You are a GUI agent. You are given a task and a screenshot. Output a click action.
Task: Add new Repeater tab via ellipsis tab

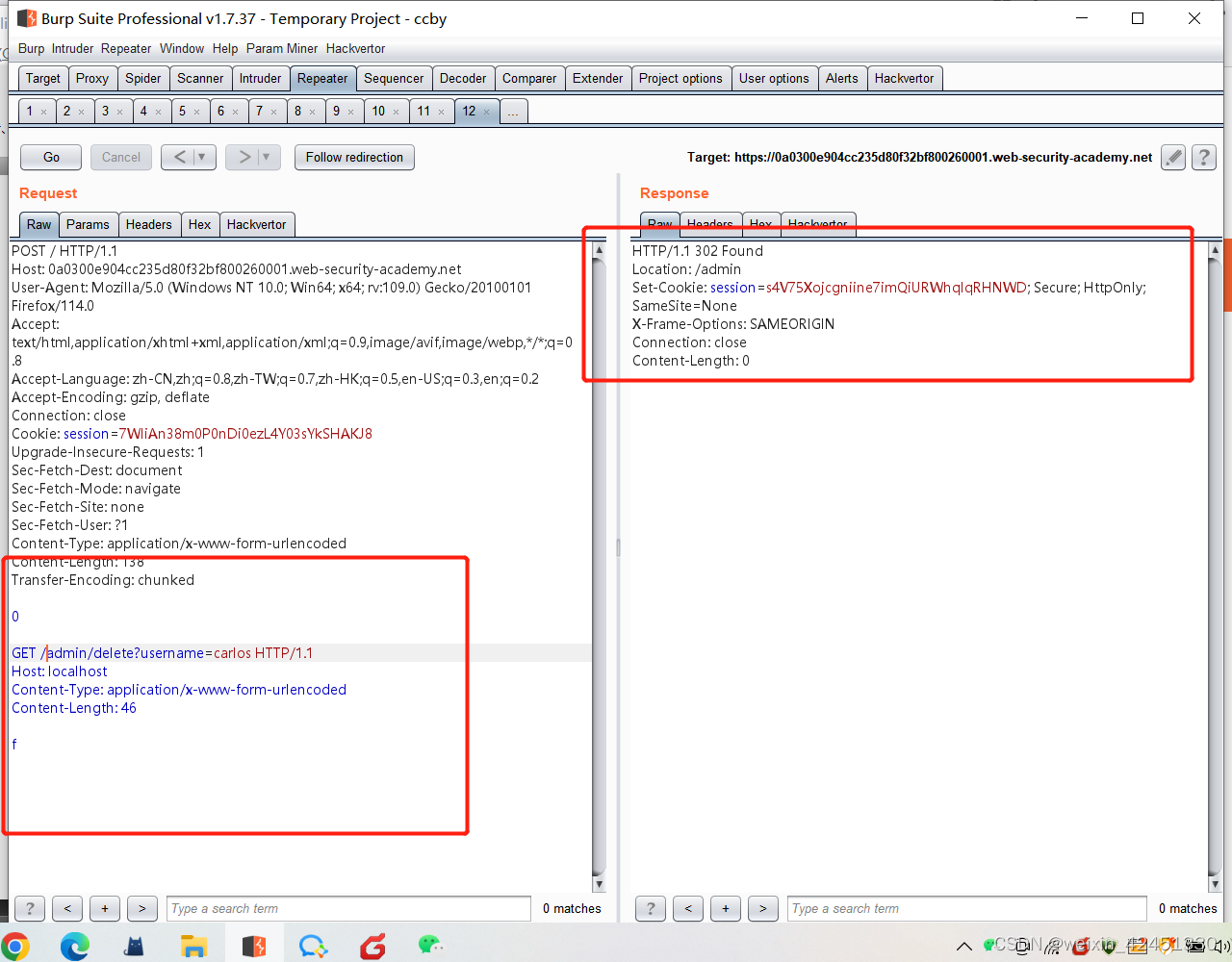pos(513,112)
